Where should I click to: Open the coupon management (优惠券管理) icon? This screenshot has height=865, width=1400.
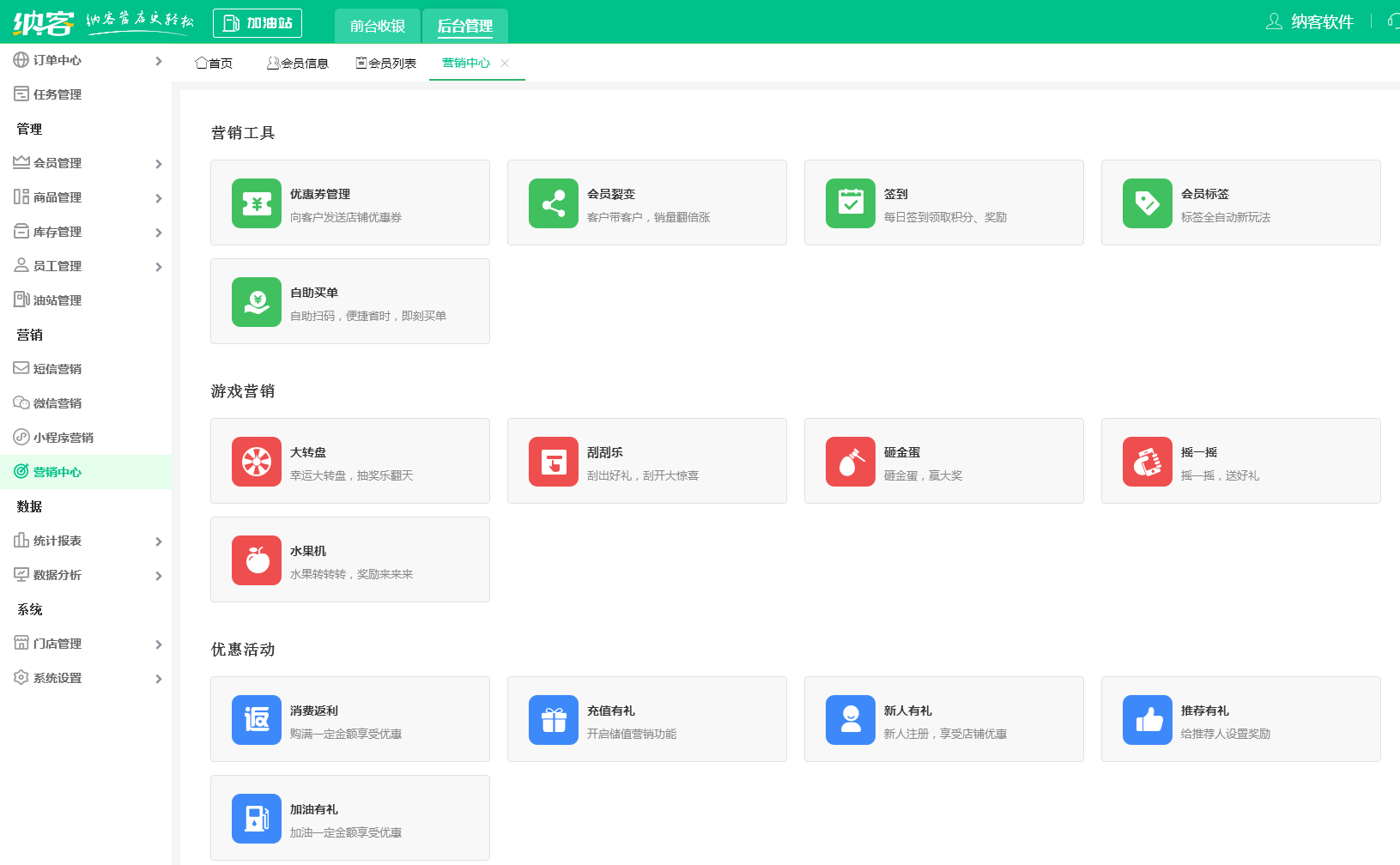[x=256, y=203]
